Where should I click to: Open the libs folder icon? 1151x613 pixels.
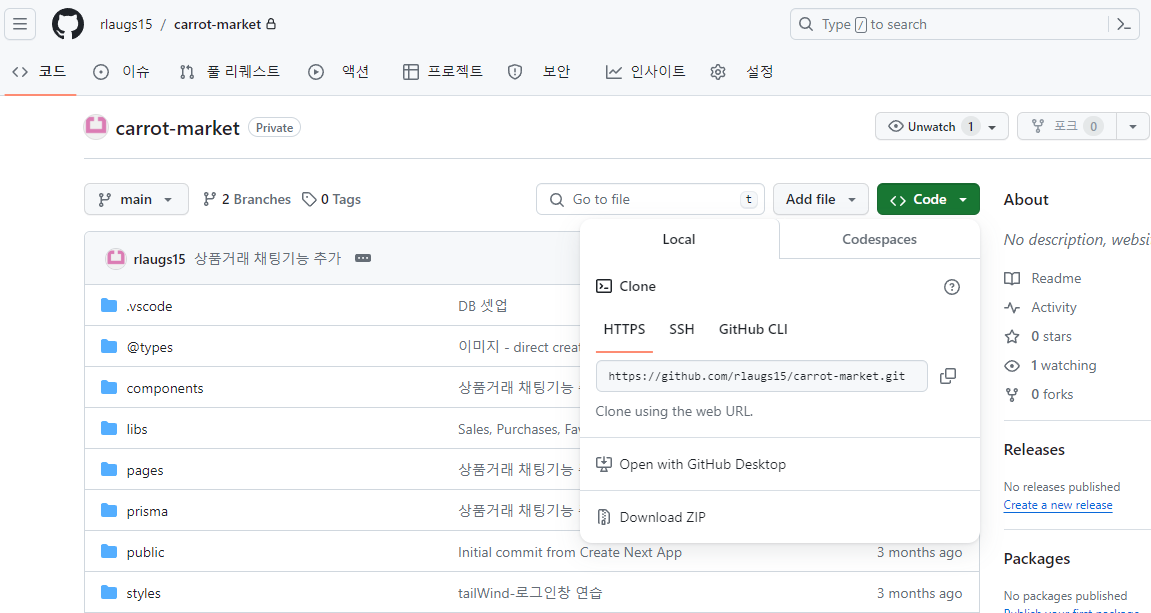click(x=109, y=429)
